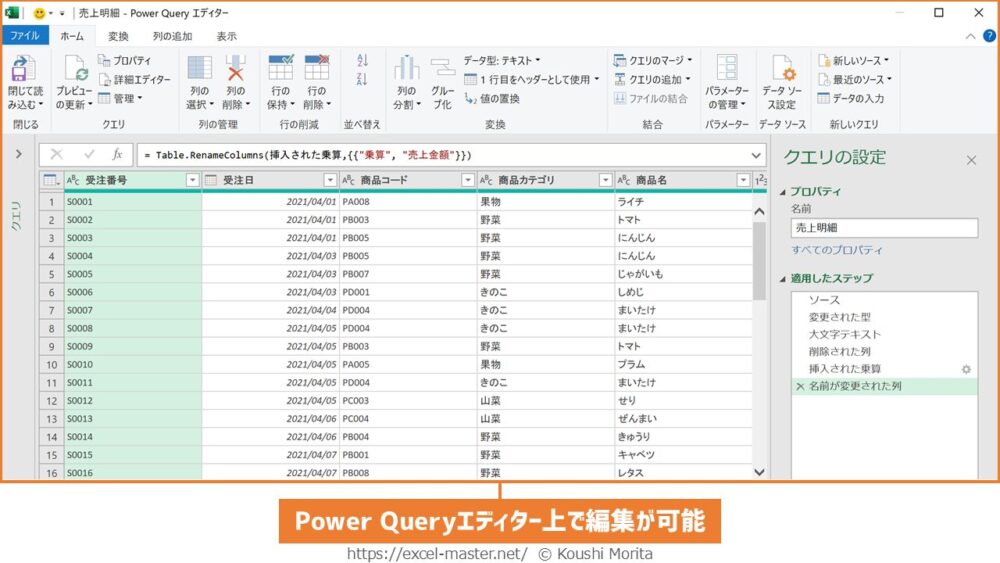Expand the formula bar with chevron
The image size is (1000, 563).
755,155
